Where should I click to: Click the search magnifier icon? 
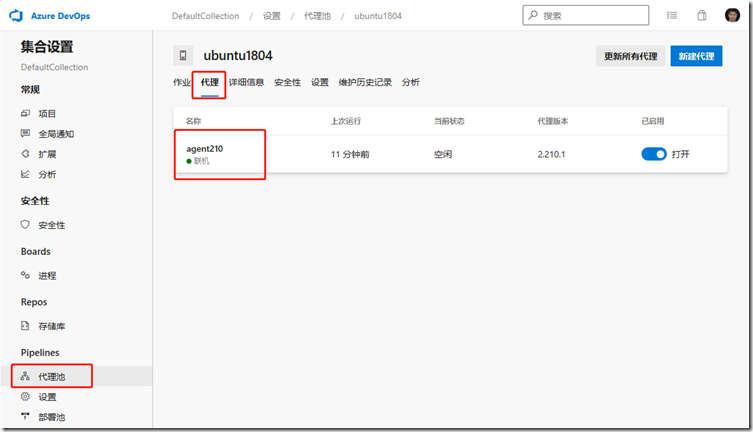pyautogui.click(x=533, y=15)
